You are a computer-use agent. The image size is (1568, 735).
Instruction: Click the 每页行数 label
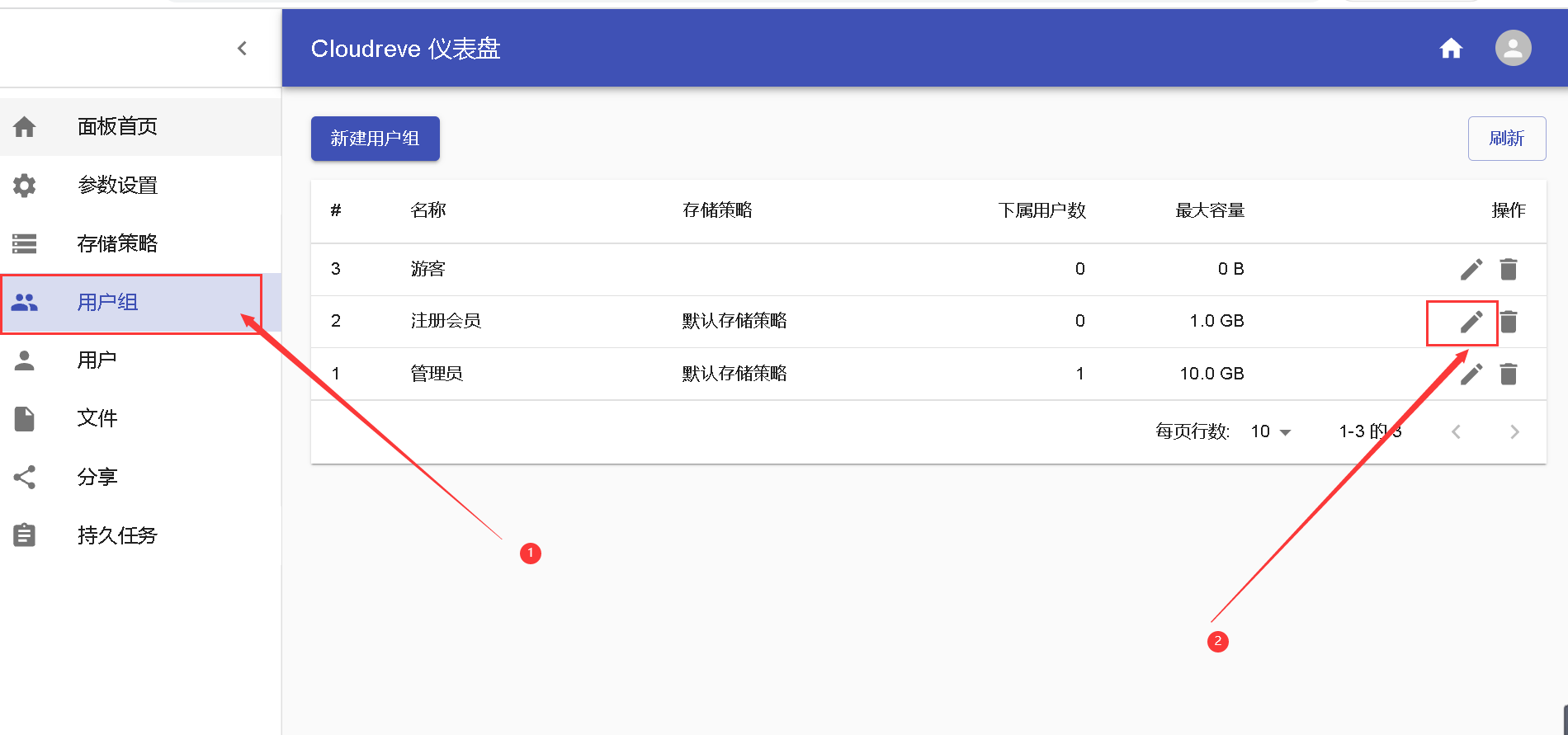coord(1193,431)
